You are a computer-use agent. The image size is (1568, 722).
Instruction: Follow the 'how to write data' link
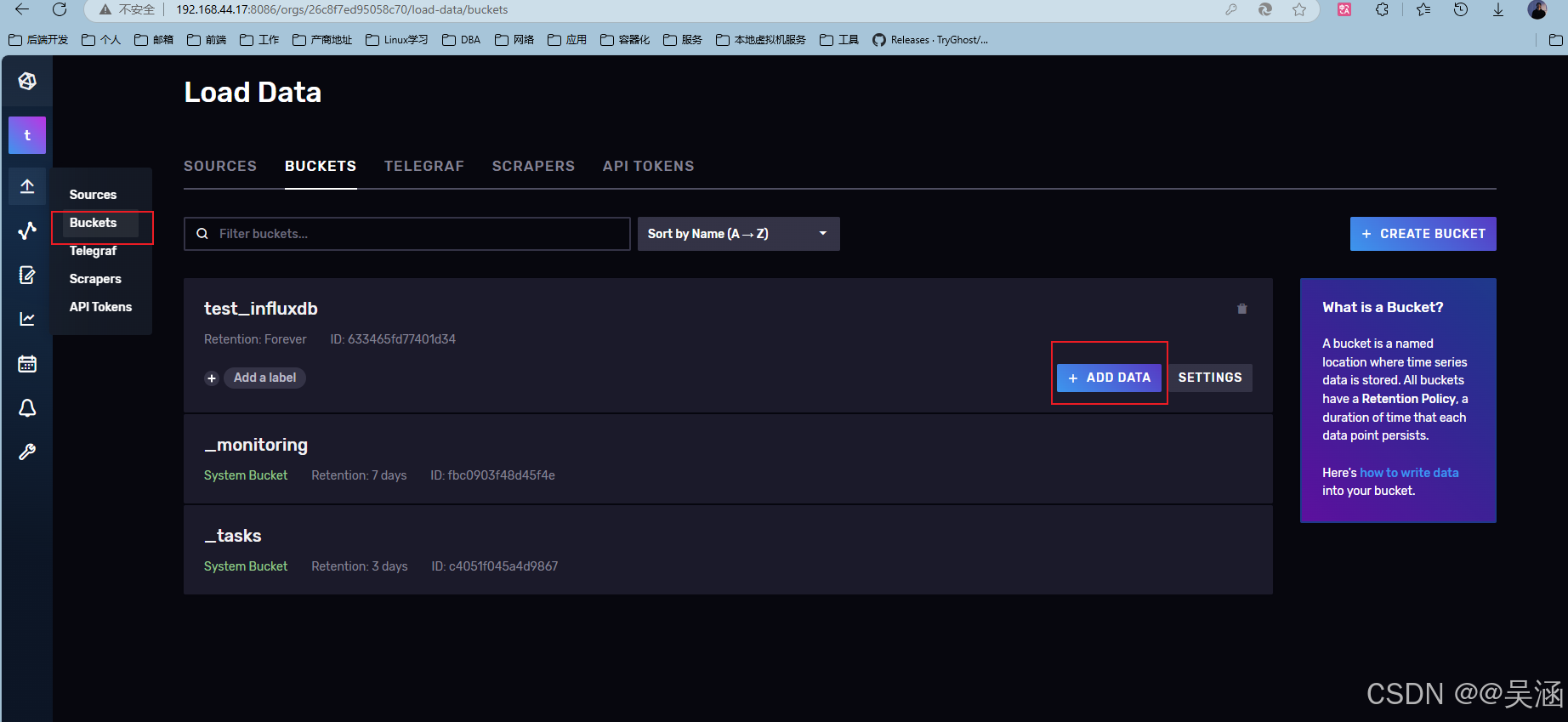point(1409,473)
